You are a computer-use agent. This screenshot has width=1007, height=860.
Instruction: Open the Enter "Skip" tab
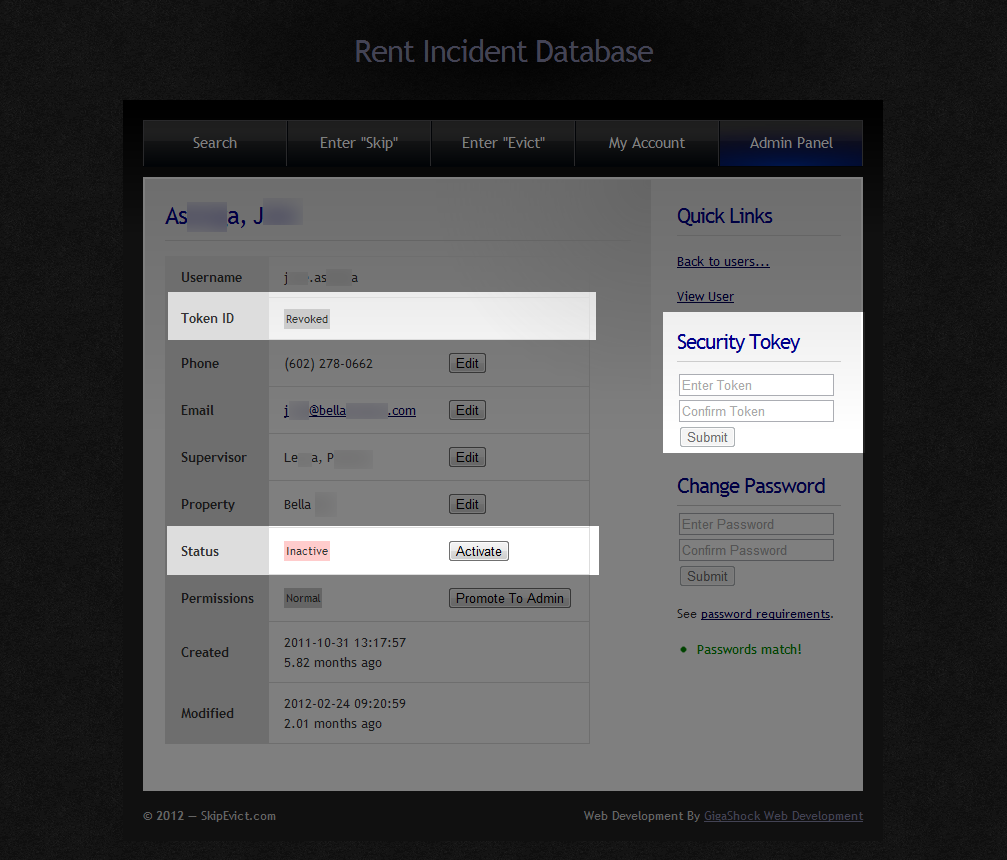point(359,143)
